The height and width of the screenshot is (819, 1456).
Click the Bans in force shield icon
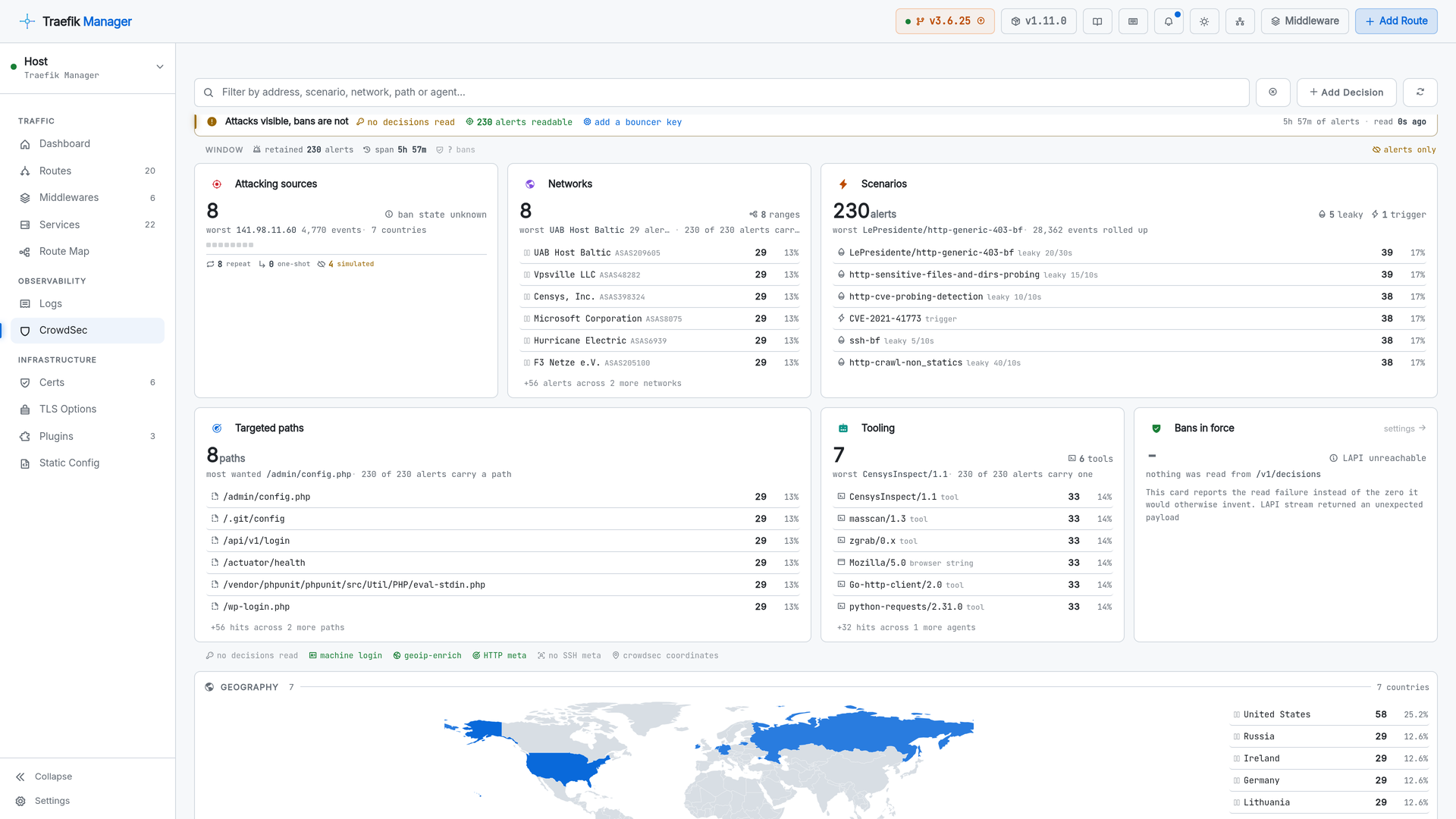point(1156,428)
